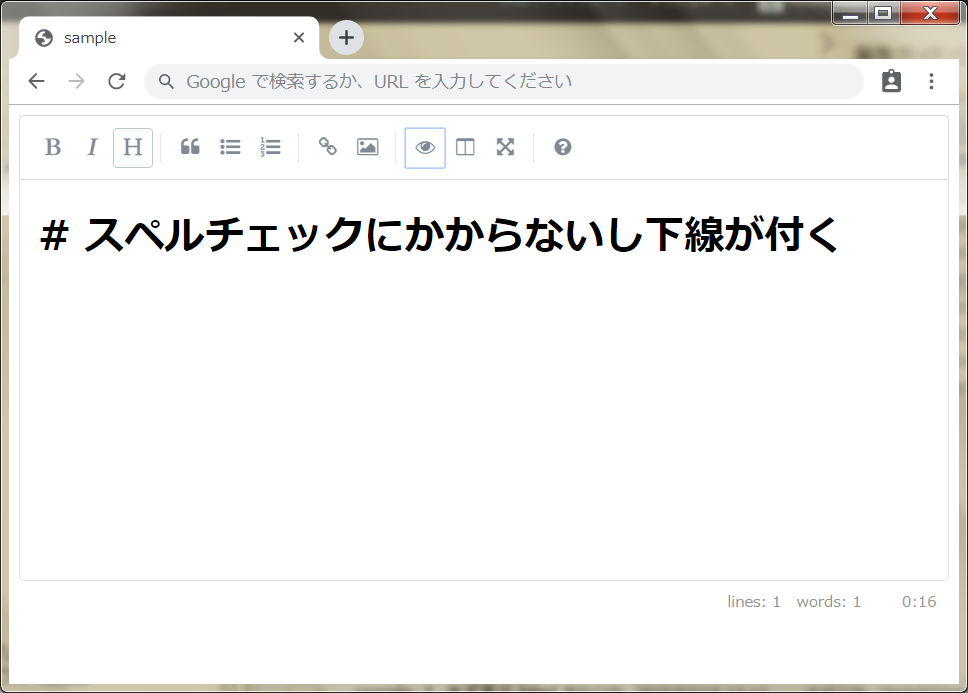Go back with the browser back arrow
This screenshot has width=968, height=693.
[36, 81]
